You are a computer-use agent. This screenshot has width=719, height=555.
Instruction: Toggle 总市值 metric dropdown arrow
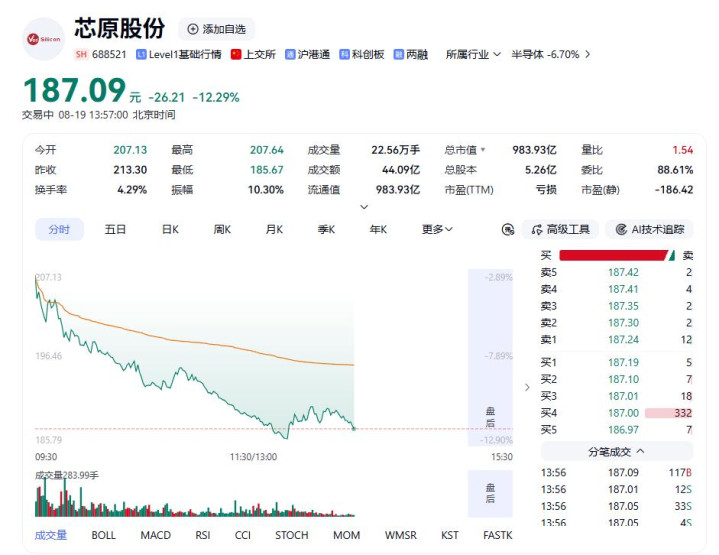(483, 150)
